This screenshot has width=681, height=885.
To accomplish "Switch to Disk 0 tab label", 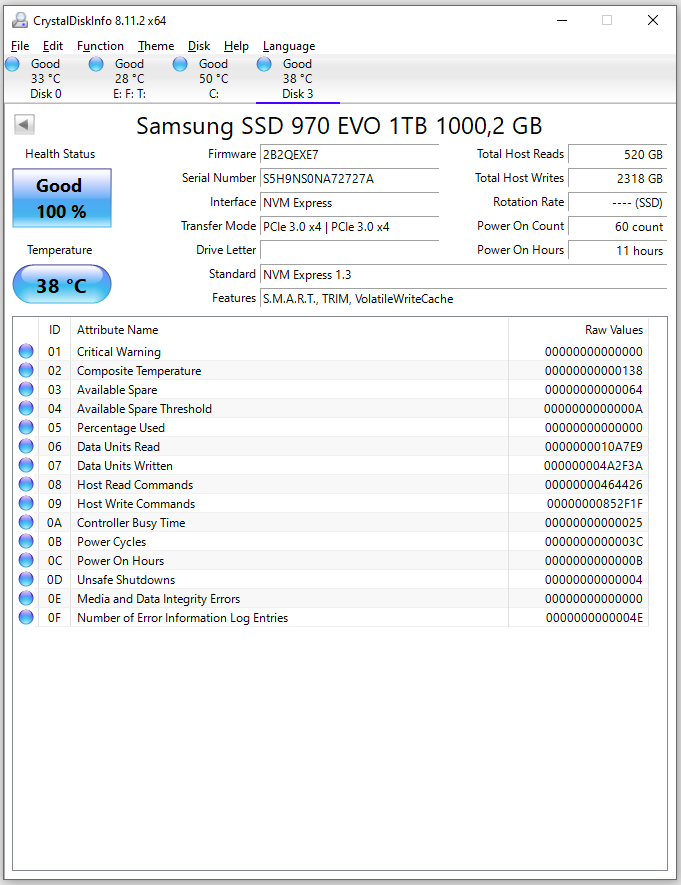I will tap(46, 94).
